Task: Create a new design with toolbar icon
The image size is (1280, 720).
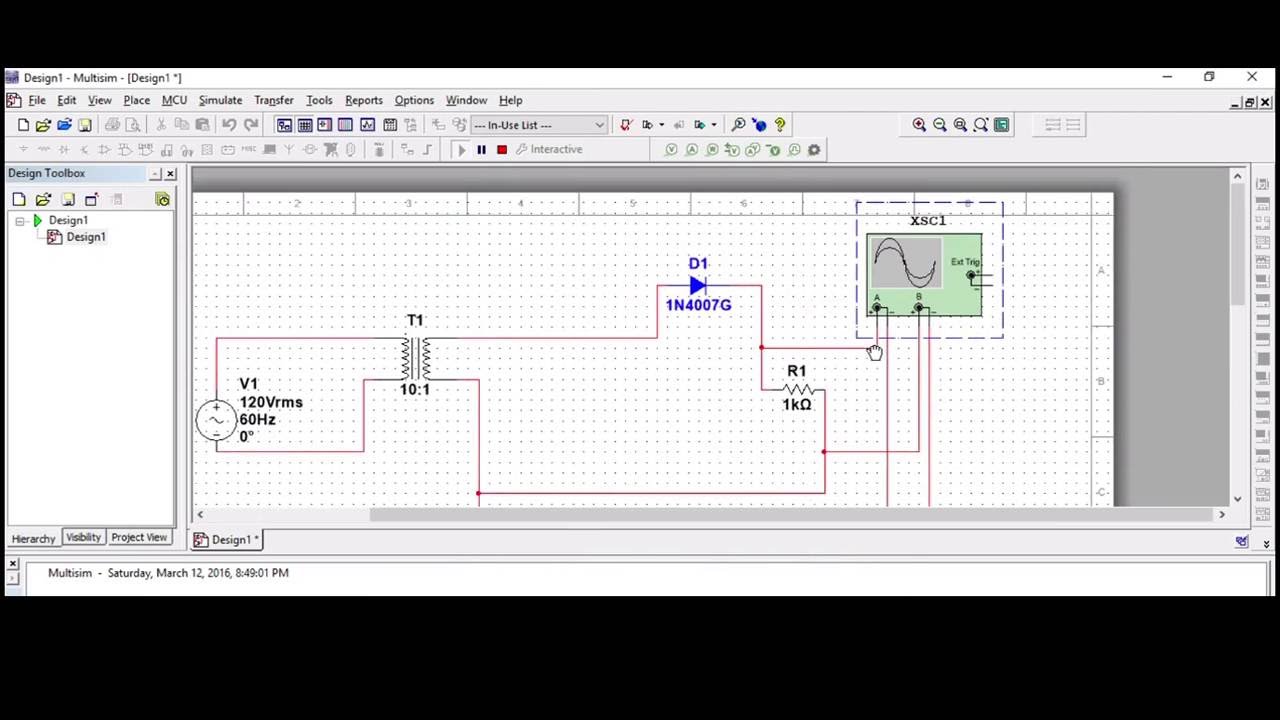Action: (23, 125)
